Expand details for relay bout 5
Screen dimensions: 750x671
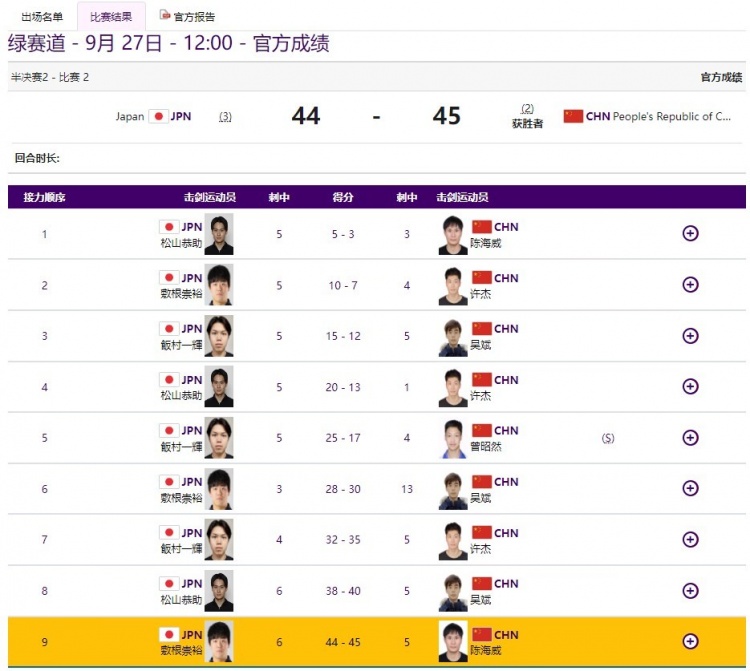(690, 438)
